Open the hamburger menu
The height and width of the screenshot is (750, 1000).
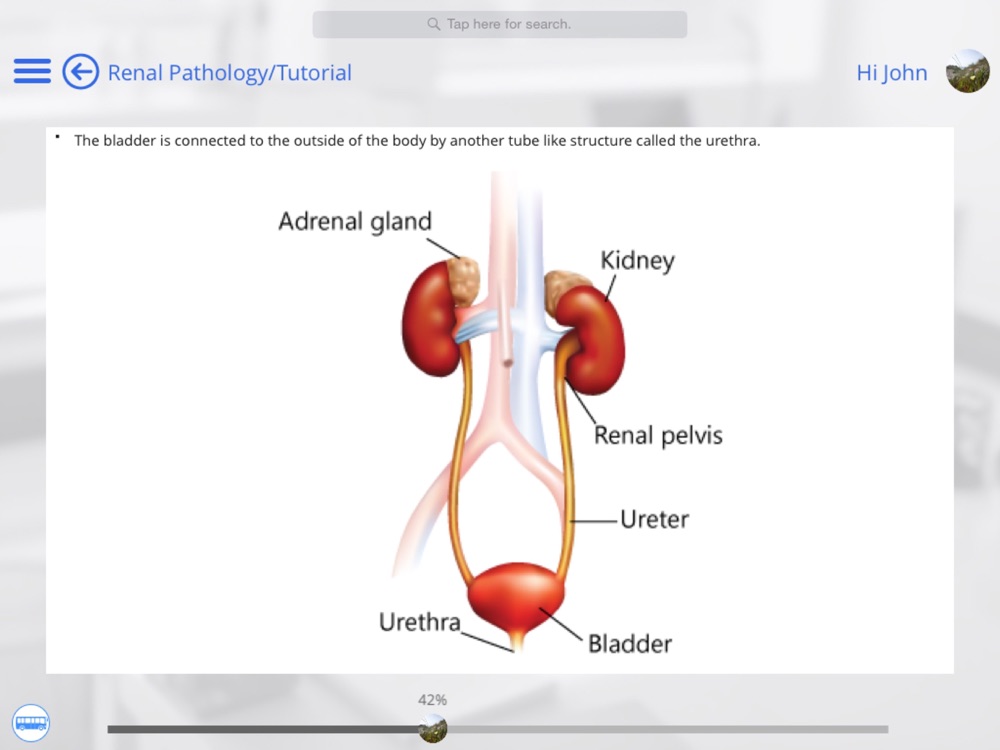pos(33,71)
